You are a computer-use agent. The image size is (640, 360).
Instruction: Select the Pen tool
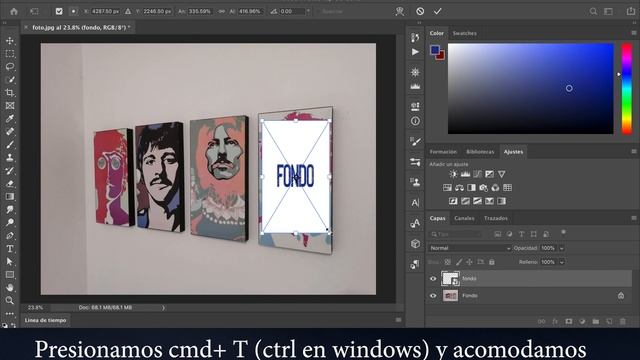pos(10,236)
